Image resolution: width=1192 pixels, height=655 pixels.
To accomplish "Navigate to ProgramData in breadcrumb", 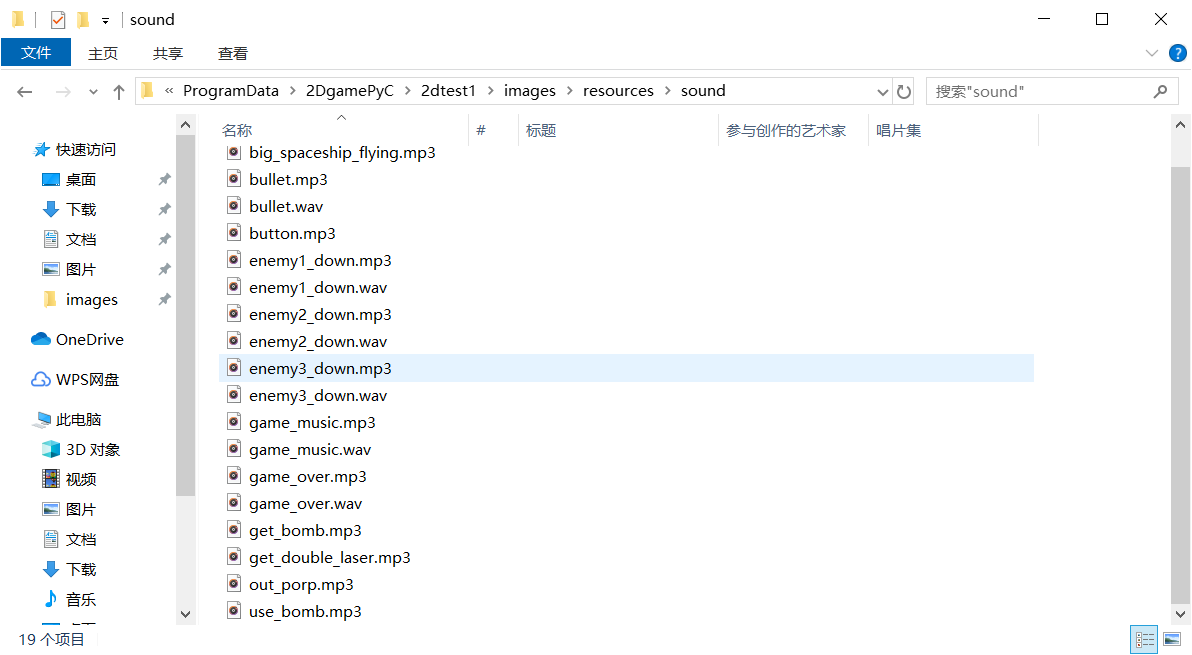I will tap(231, 91).
